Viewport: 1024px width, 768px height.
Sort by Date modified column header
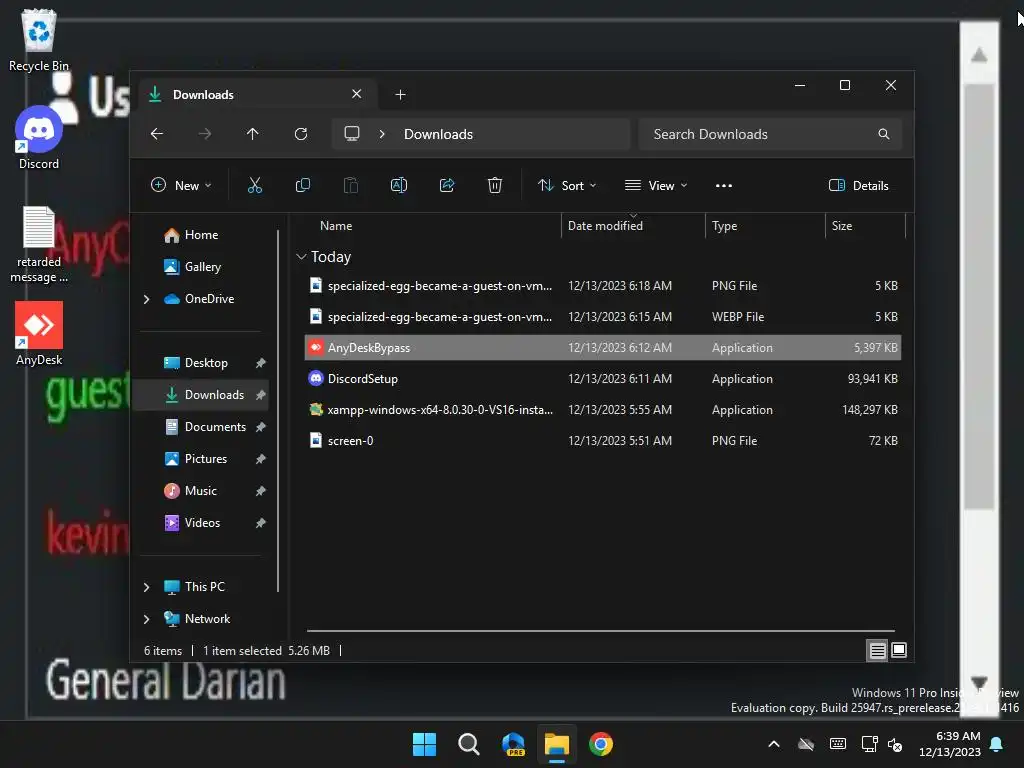[633, 226]
